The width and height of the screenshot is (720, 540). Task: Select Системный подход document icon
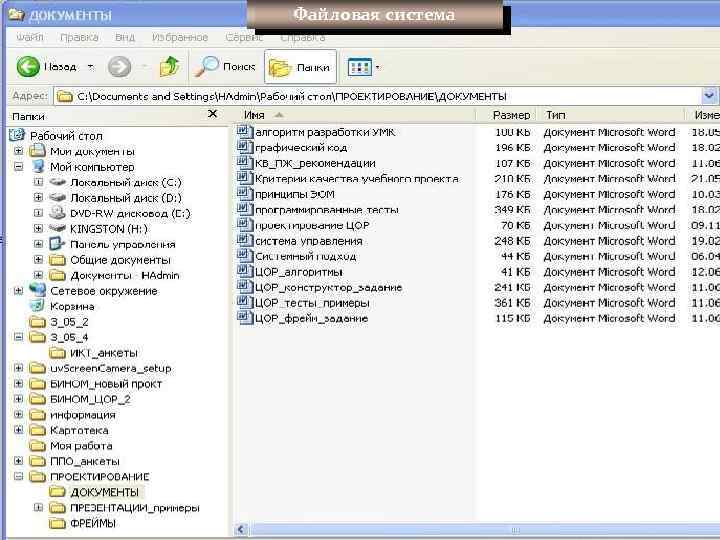245,256
